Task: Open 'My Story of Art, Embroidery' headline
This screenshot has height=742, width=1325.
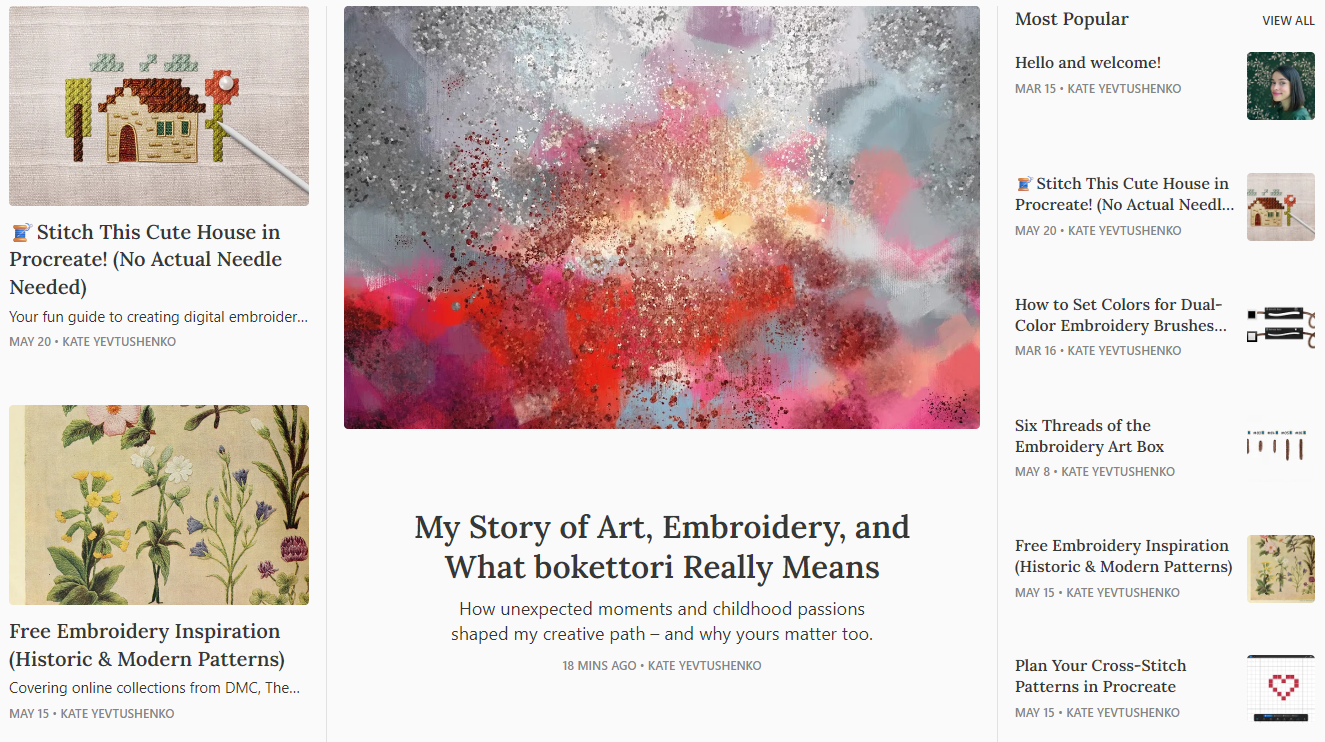Action: click(661, 547)
